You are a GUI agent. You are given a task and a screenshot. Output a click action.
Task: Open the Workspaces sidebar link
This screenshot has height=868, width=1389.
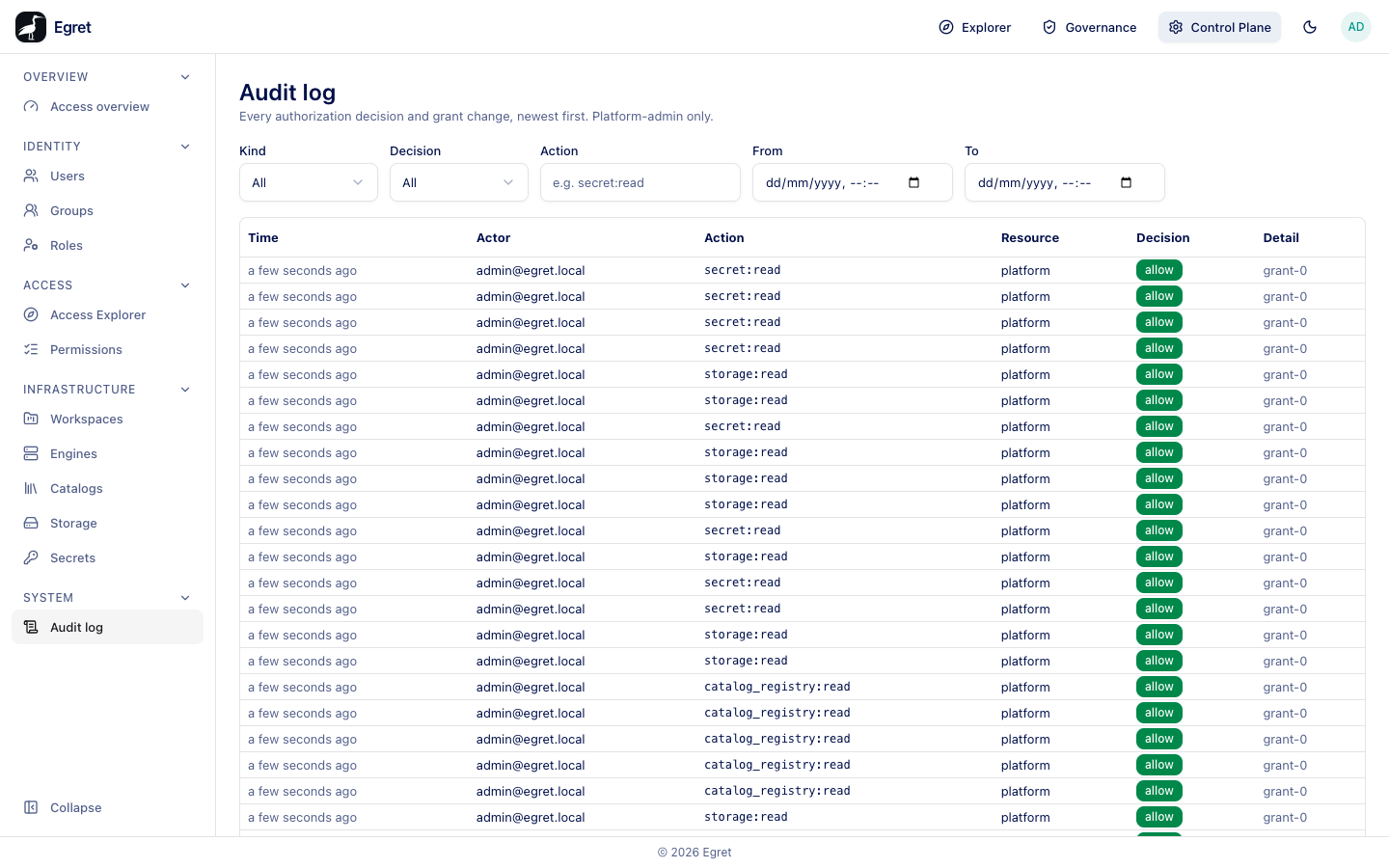pos(107,420)
